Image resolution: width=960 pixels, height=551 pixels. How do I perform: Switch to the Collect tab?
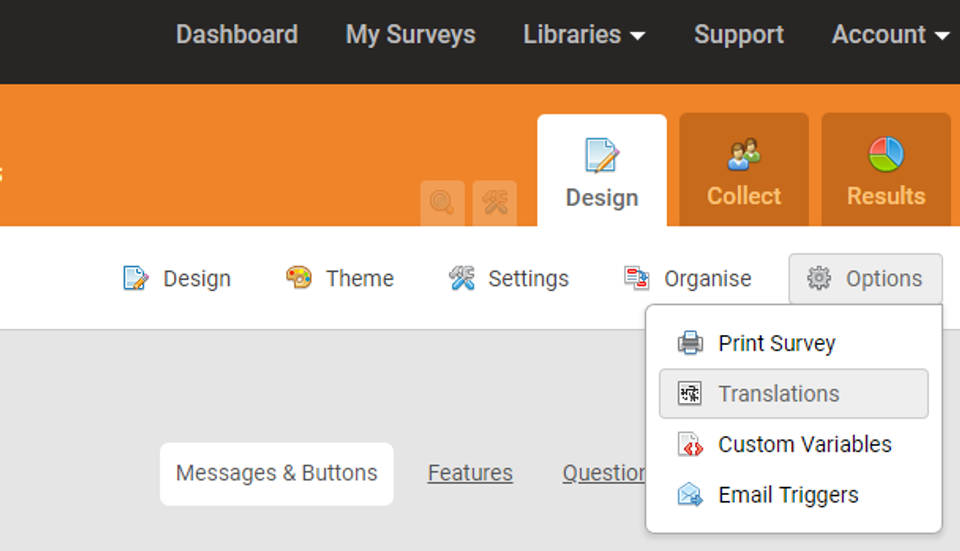click(744, 171)
